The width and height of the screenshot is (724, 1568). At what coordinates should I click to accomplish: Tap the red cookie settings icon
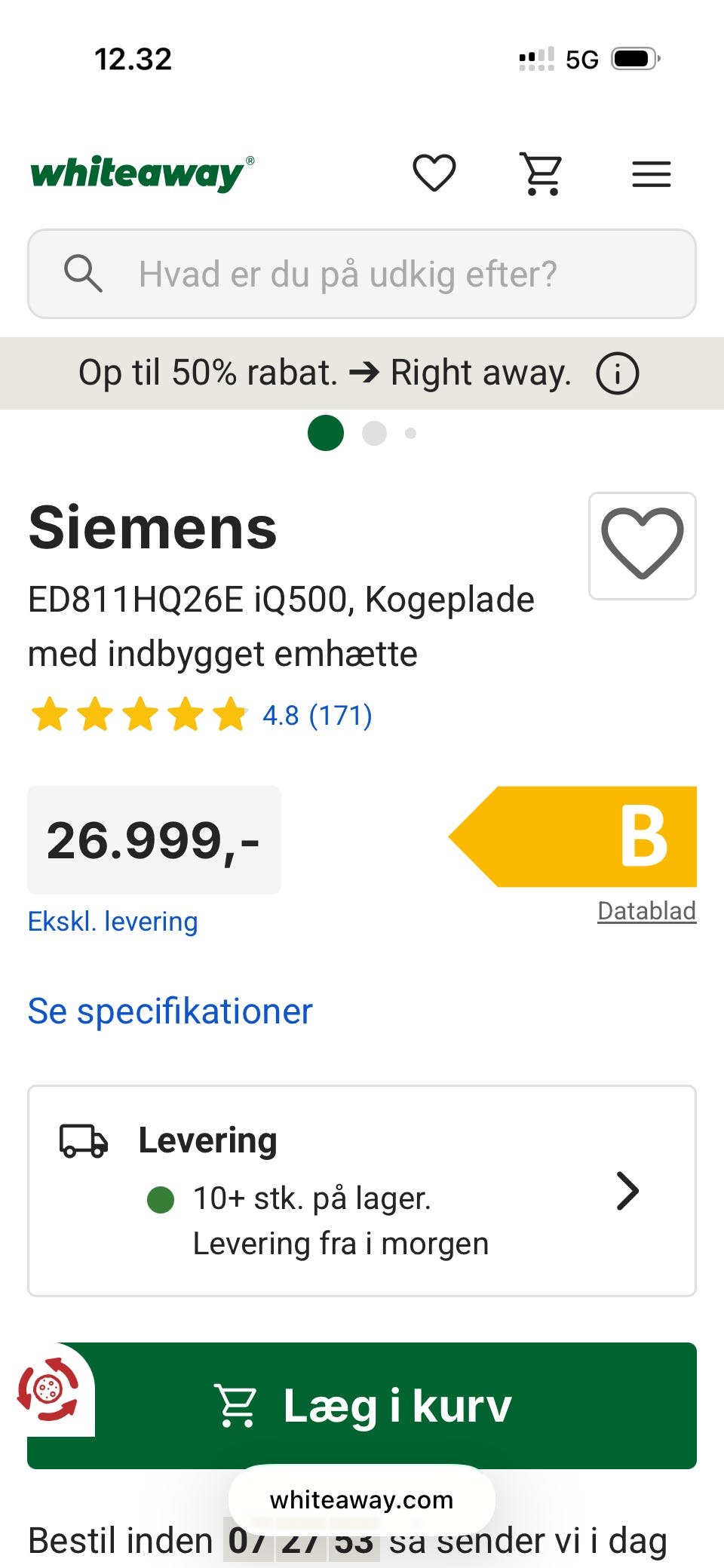pyautogui.click(x=48, y=1388)
